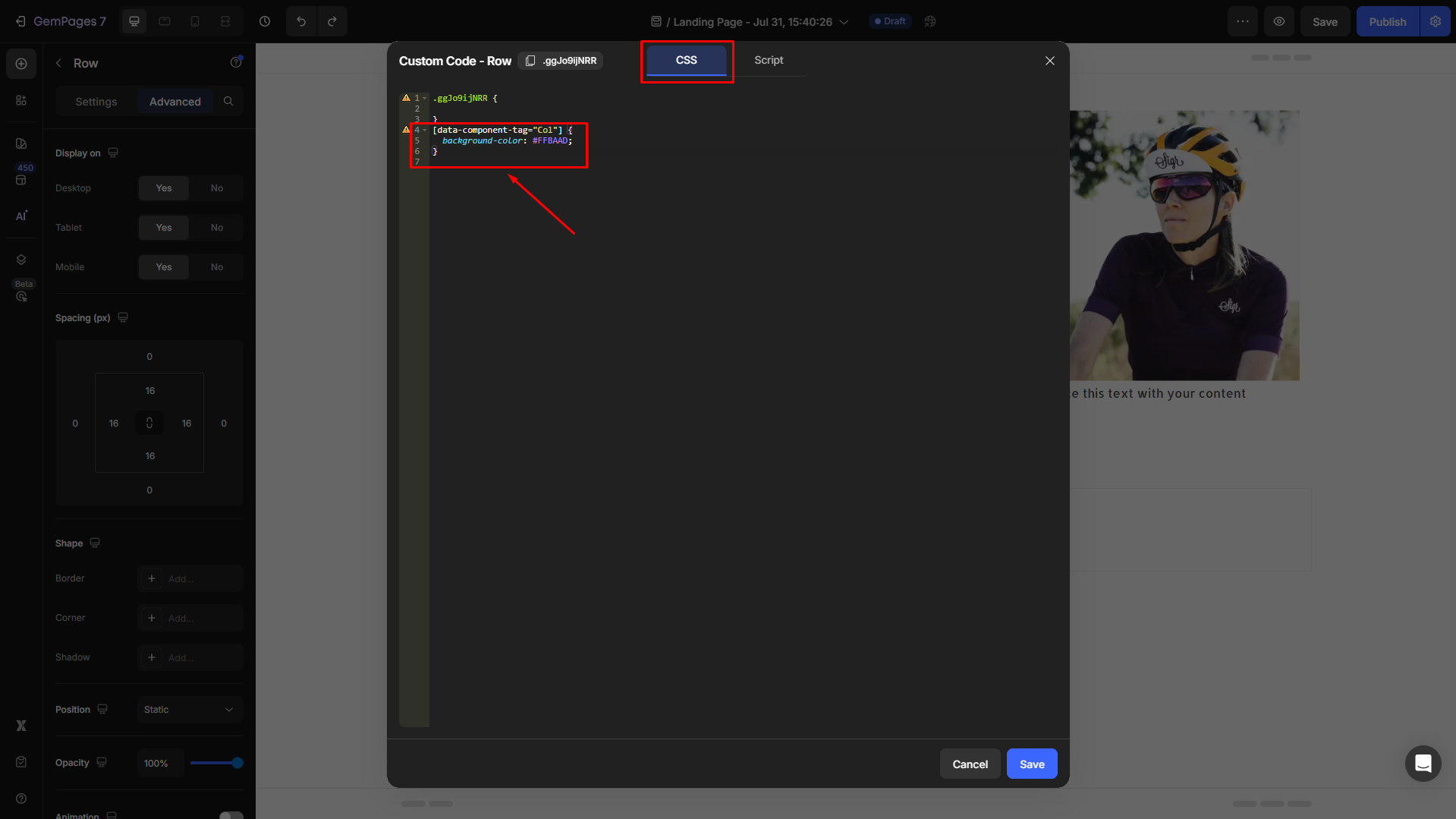Adjust the Opacity slider handle
This screenshot has width=1456, height=819.
pyautogui.click(x=237, y=763)
